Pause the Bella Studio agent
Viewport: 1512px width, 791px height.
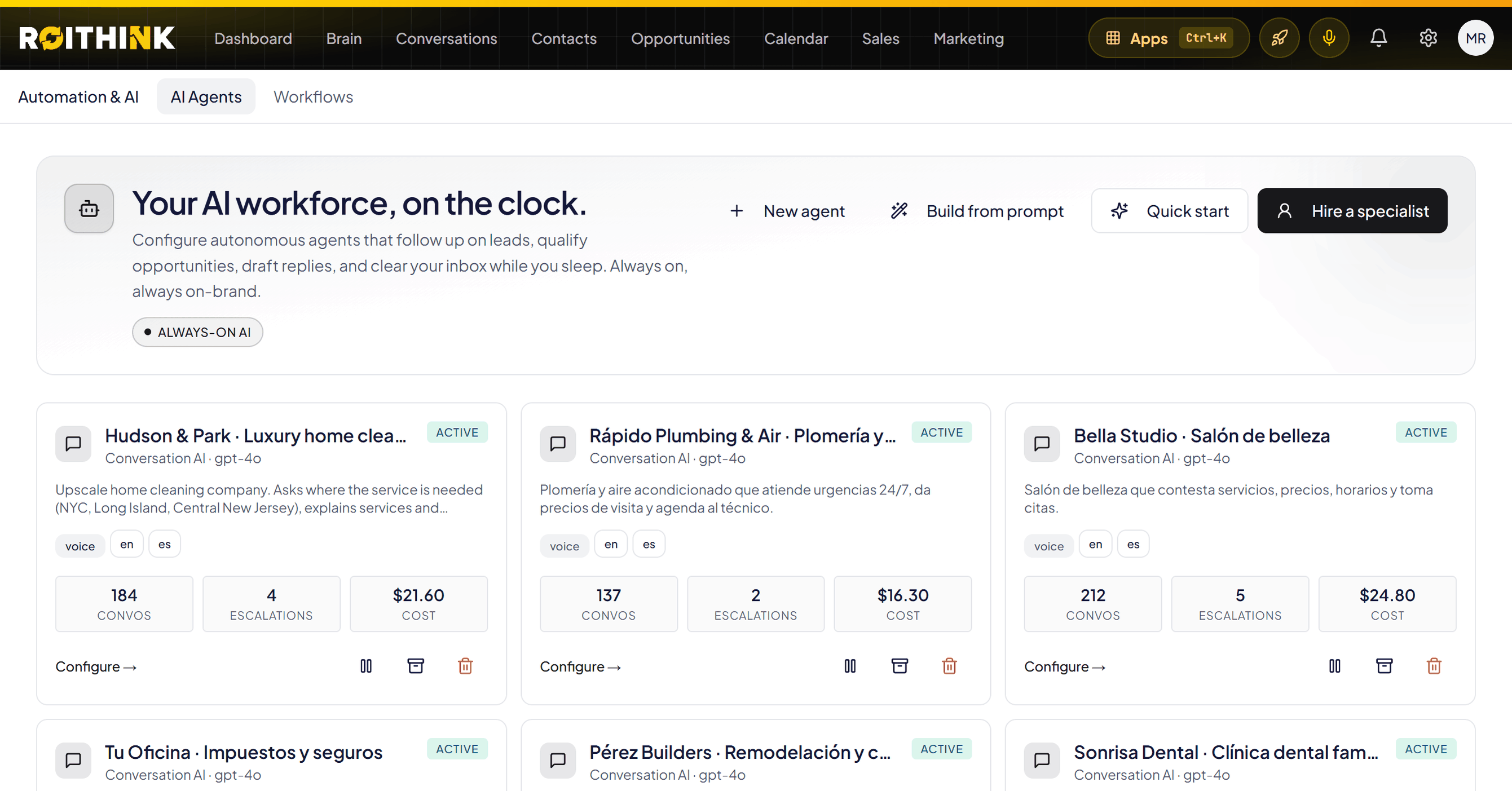[x=1335, y=666]
